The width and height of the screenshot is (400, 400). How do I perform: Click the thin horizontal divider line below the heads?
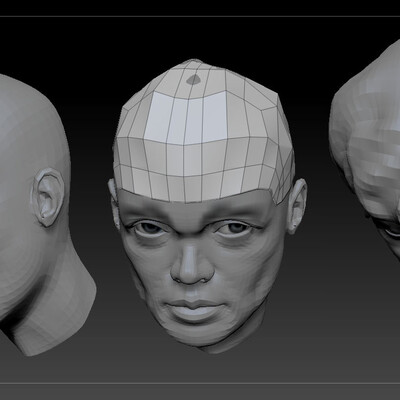tap(200, 383)
